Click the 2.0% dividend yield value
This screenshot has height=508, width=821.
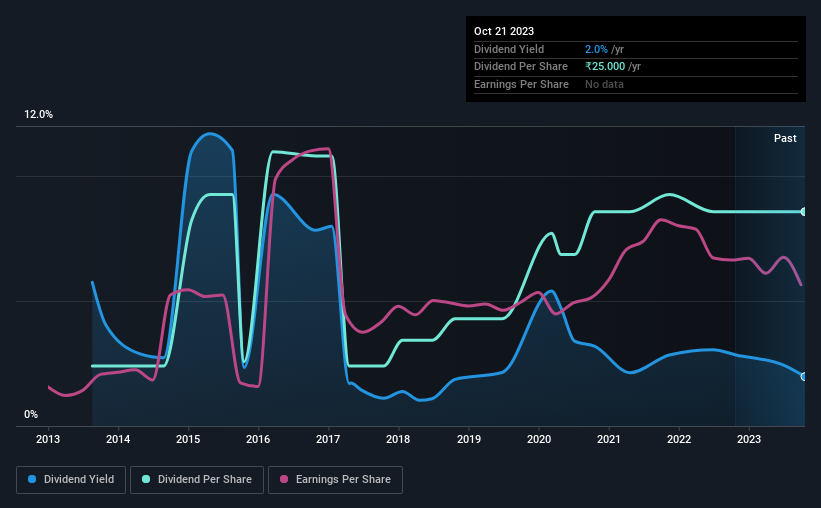596,49
